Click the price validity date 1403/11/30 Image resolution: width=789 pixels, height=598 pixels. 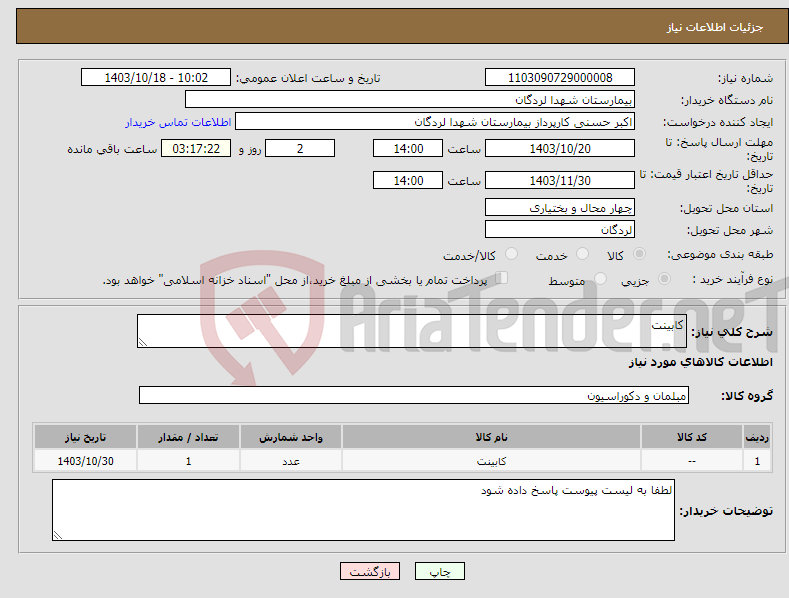tap(560, 180)
